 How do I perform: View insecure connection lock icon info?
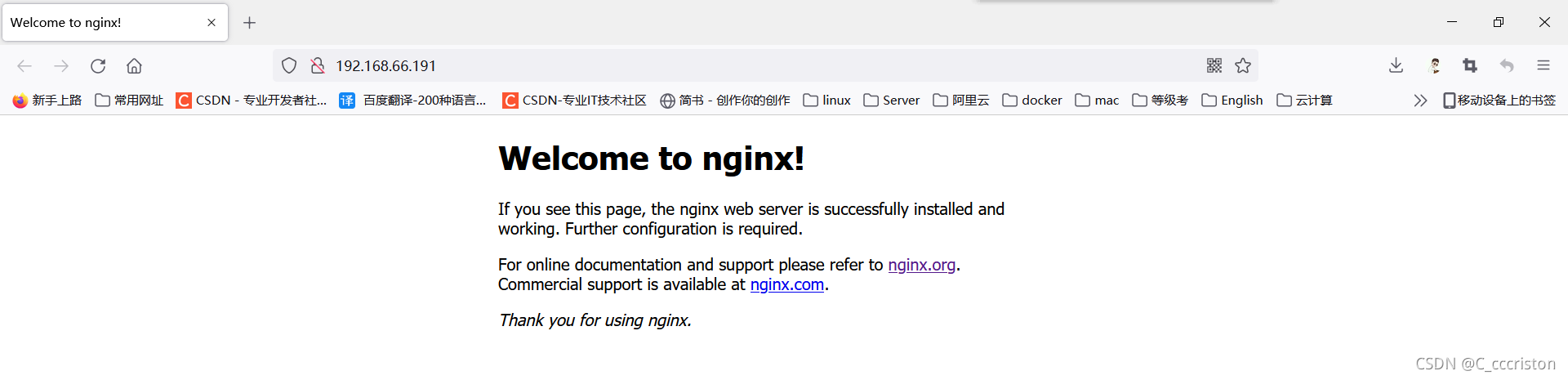tap(318, 65)
